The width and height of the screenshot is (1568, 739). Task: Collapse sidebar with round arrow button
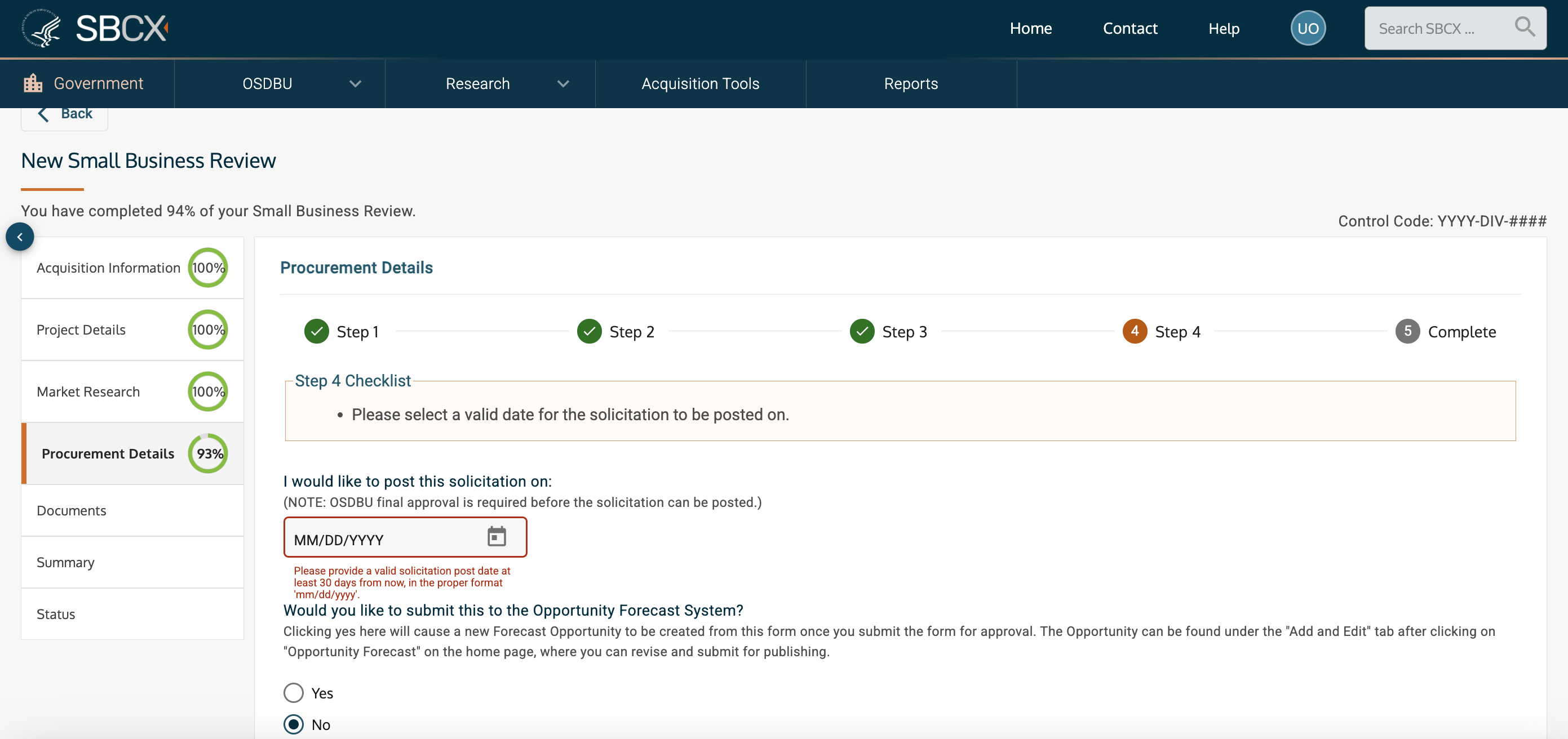point(20,237)
